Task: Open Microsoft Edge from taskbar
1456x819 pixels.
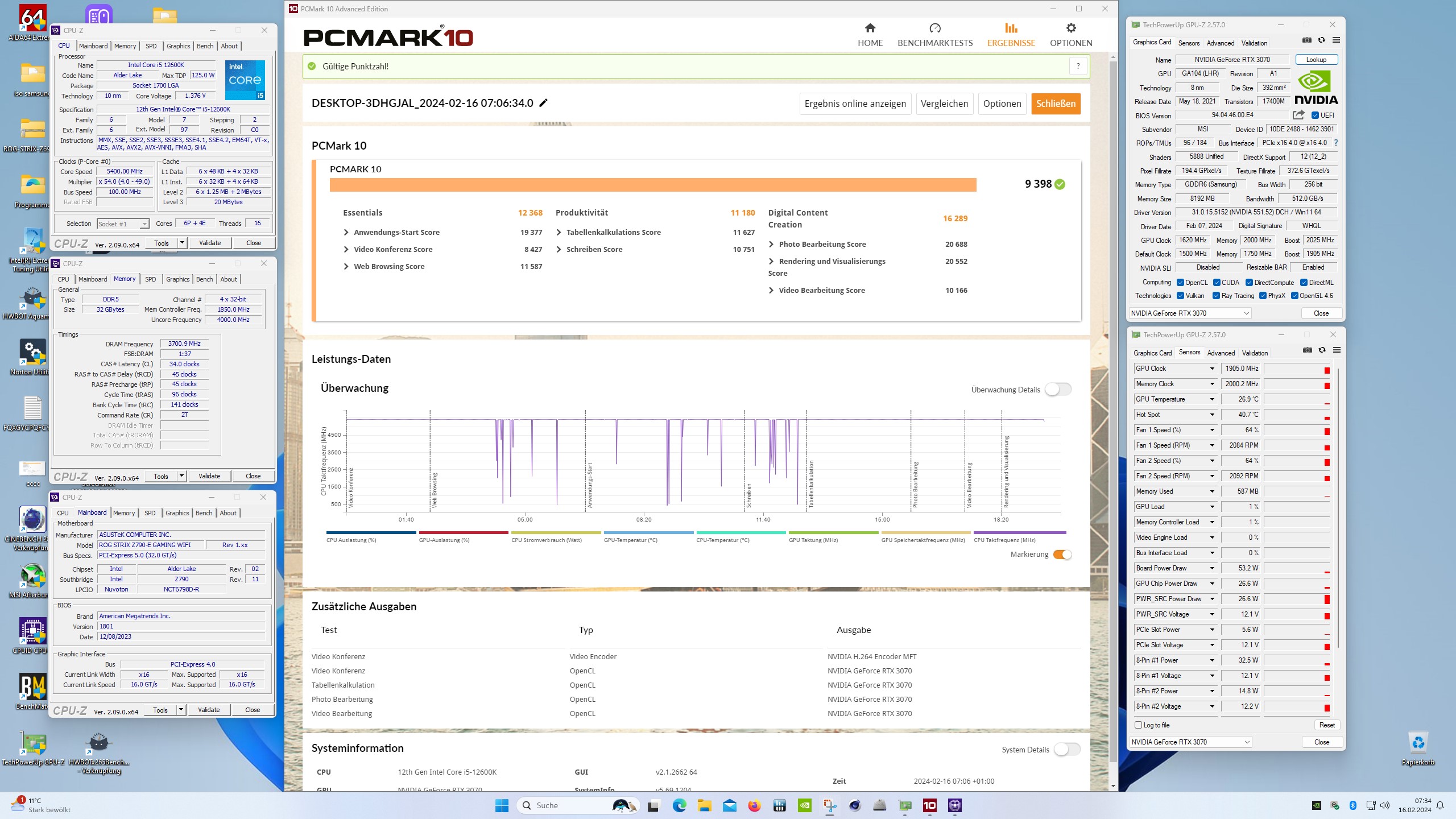Action: [x=679, y=805]
